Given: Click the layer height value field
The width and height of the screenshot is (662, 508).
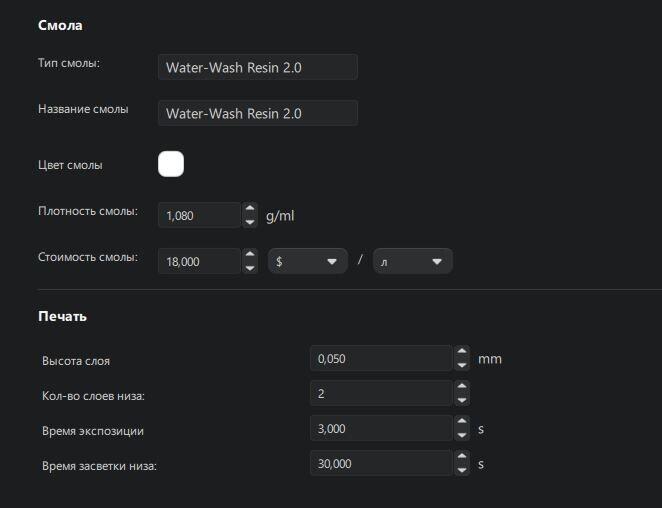Looking at the screenshot, I should 381,358.
